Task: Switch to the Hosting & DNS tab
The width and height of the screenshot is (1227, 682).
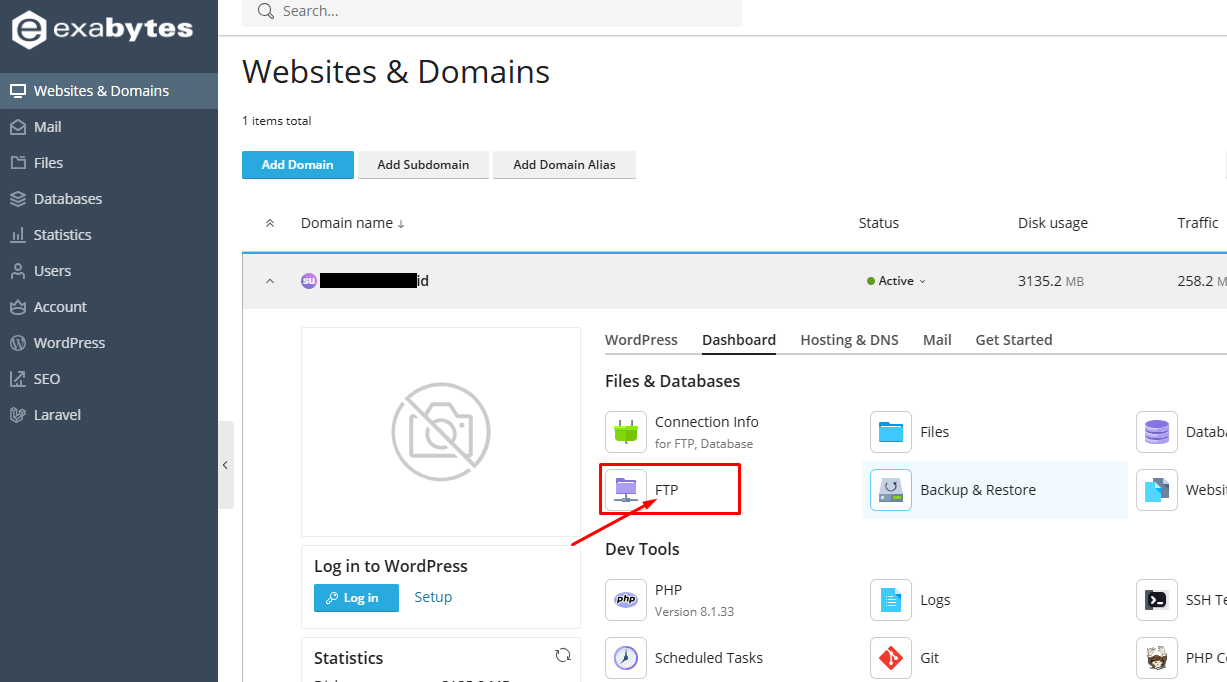Action: pyautogui.click(x=849, y=340)
